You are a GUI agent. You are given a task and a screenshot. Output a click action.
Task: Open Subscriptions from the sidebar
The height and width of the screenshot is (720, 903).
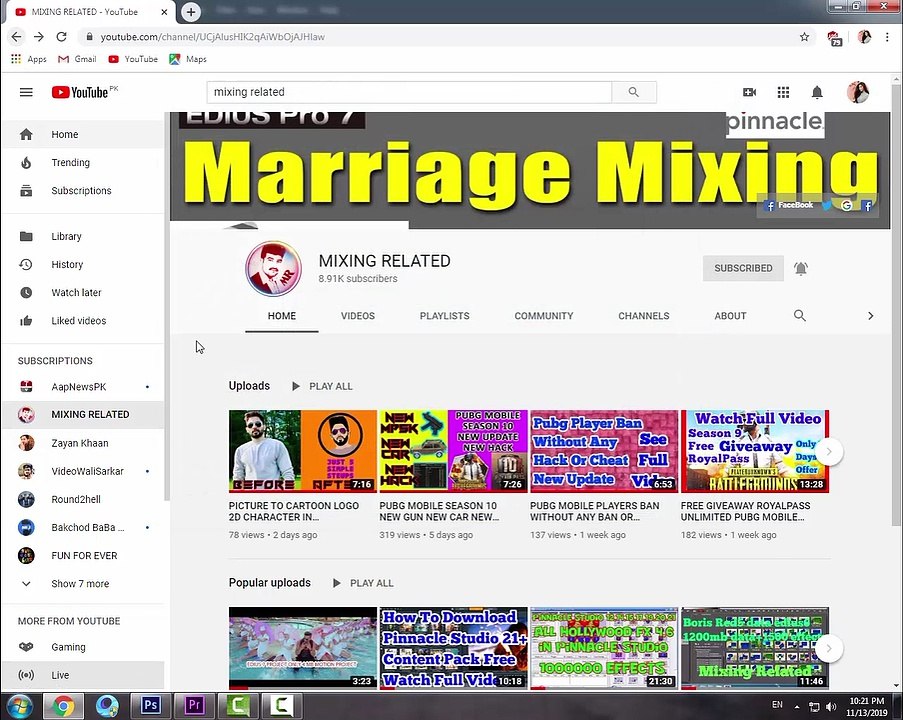pos(82,191)
